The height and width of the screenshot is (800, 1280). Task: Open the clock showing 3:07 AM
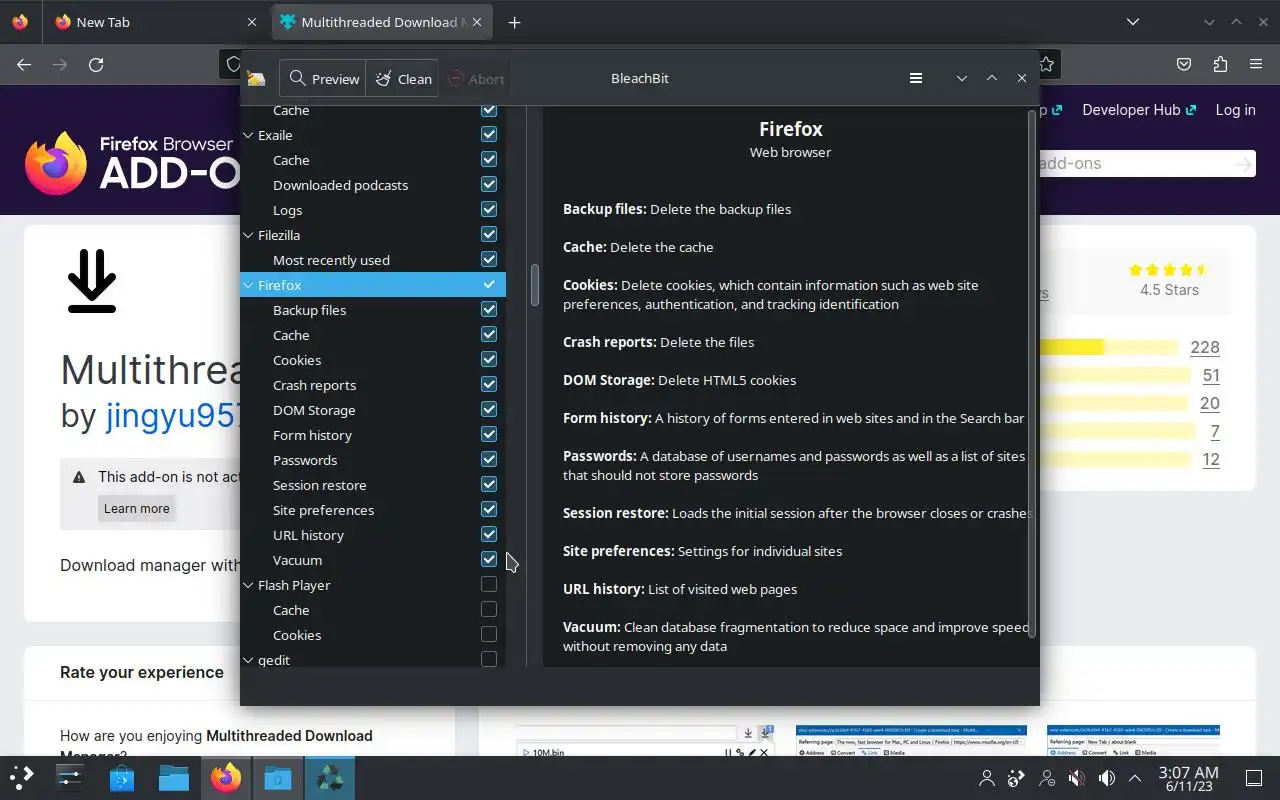pyautogui.click(x=1188, y=778)
